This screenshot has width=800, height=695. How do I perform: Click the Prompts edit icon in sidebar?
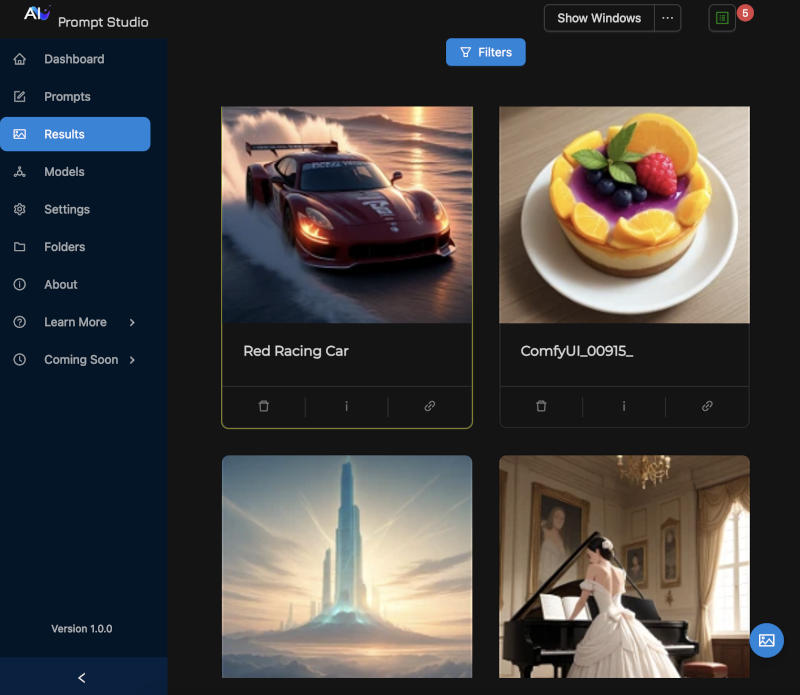tap(19, 96)
